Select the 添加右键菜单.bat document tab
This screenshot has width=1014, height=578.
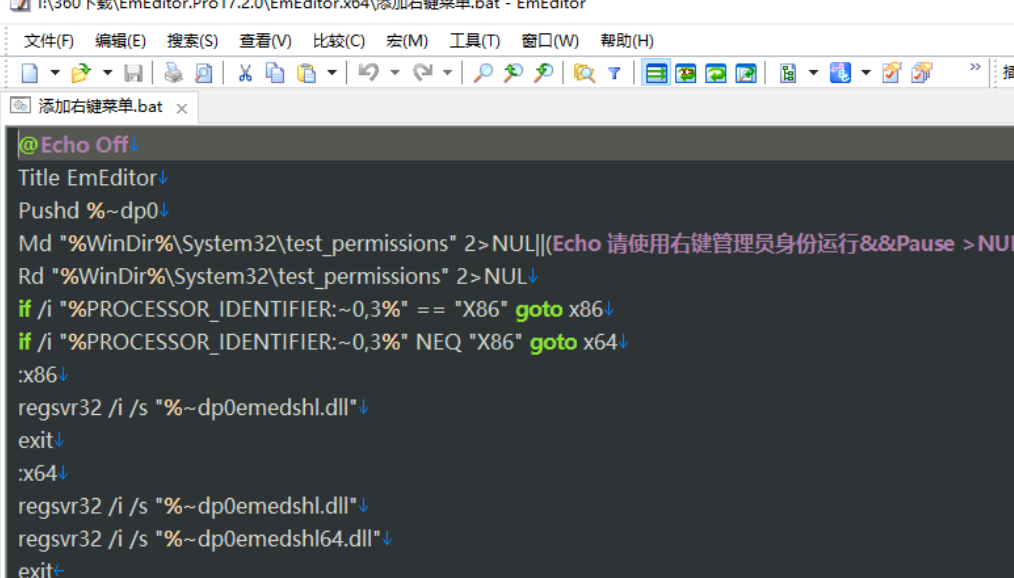(100, 107)
